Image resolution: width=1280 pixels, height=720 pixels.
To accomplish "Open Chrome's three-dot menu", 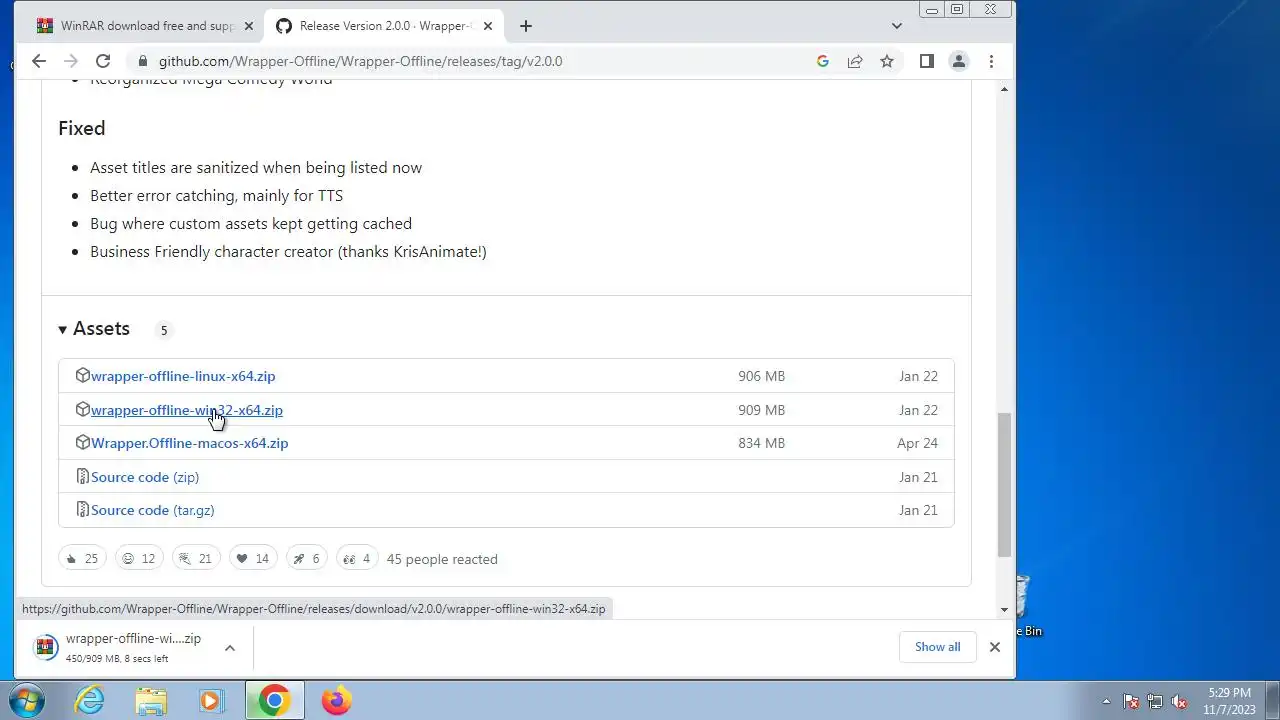I will [991, 61].
